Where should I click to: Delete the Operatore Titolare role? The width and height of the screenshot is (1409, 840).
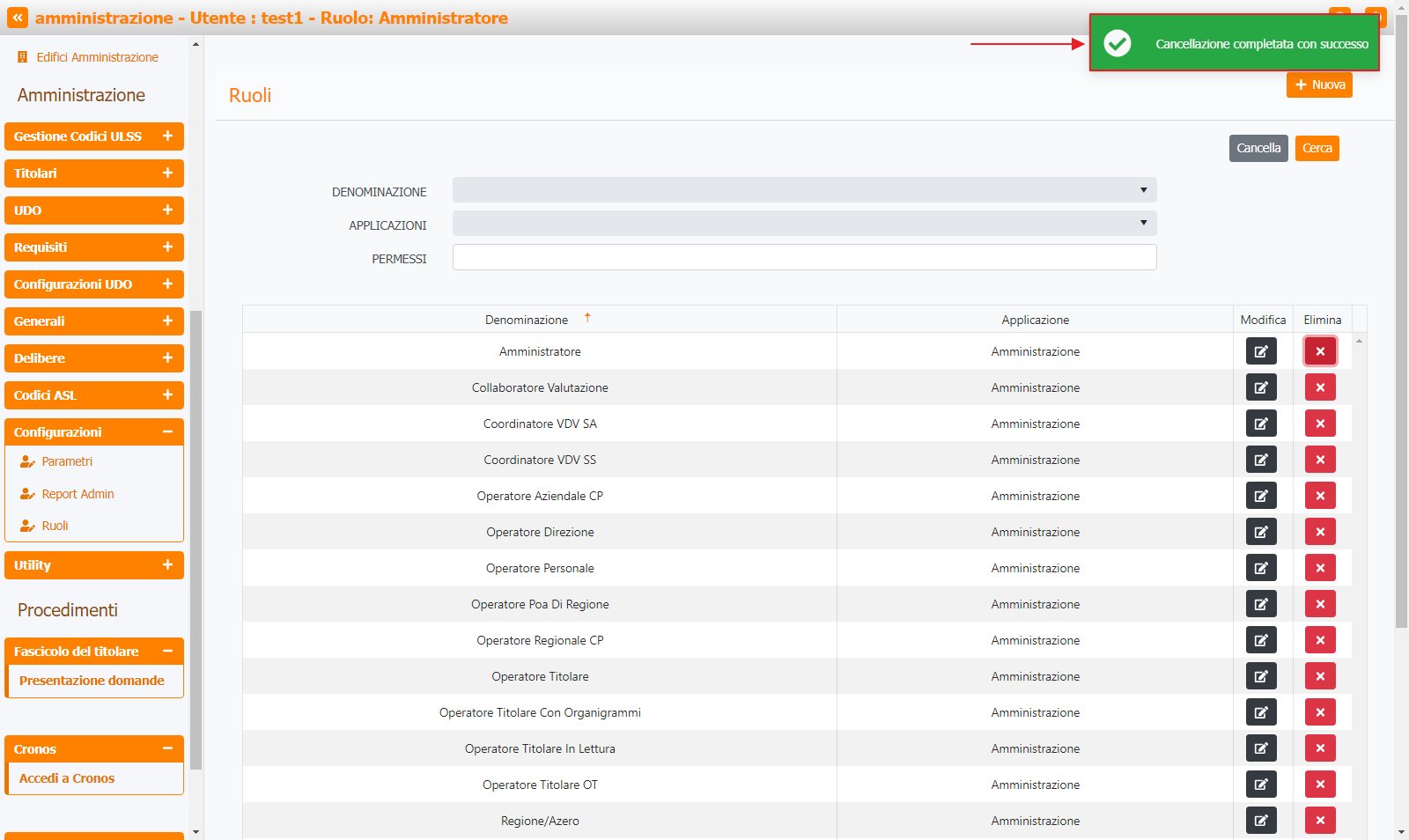pos(1320,676)
